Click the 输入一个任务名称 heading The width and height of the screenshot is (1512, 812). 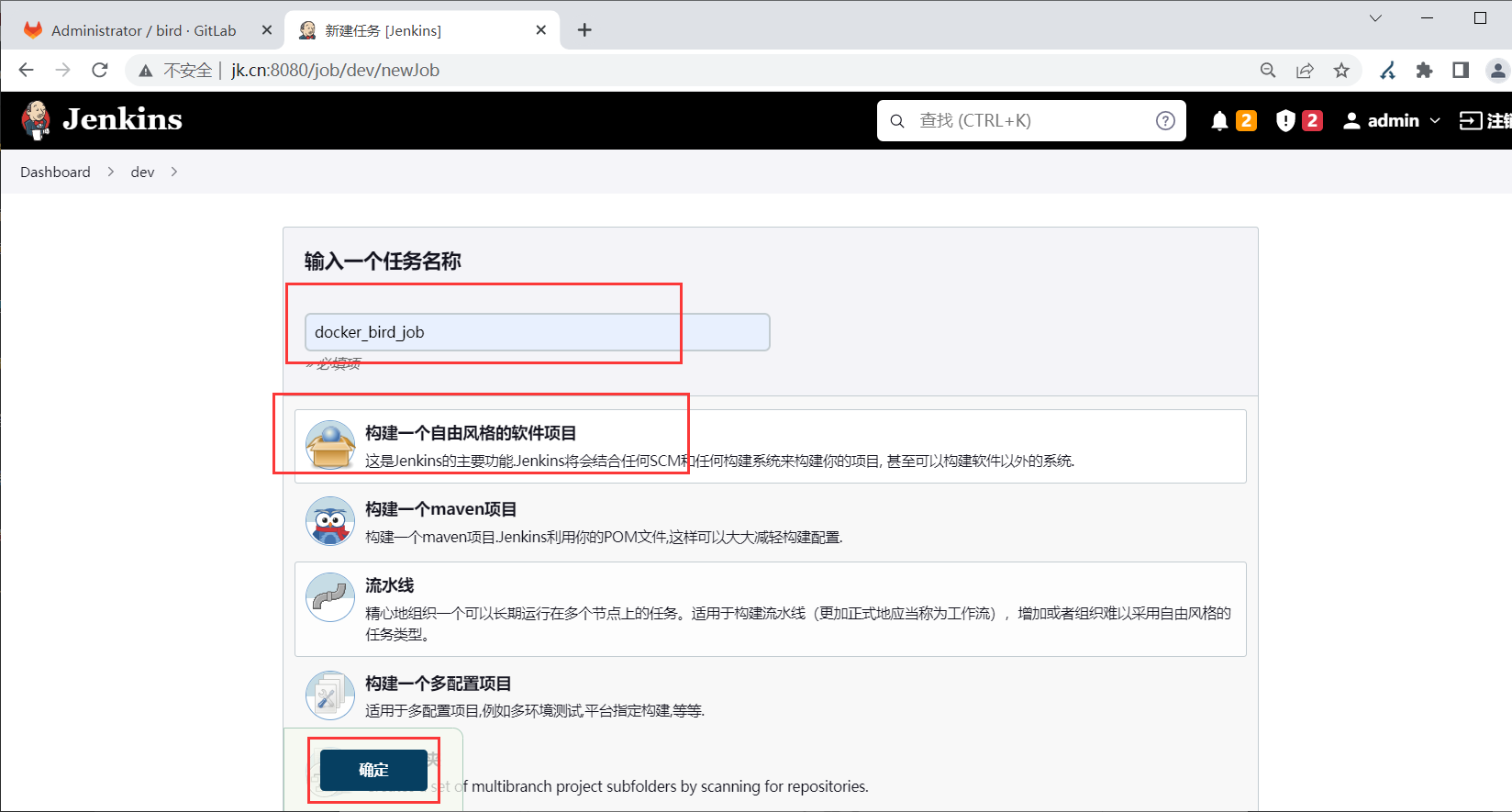coord(383,261)
